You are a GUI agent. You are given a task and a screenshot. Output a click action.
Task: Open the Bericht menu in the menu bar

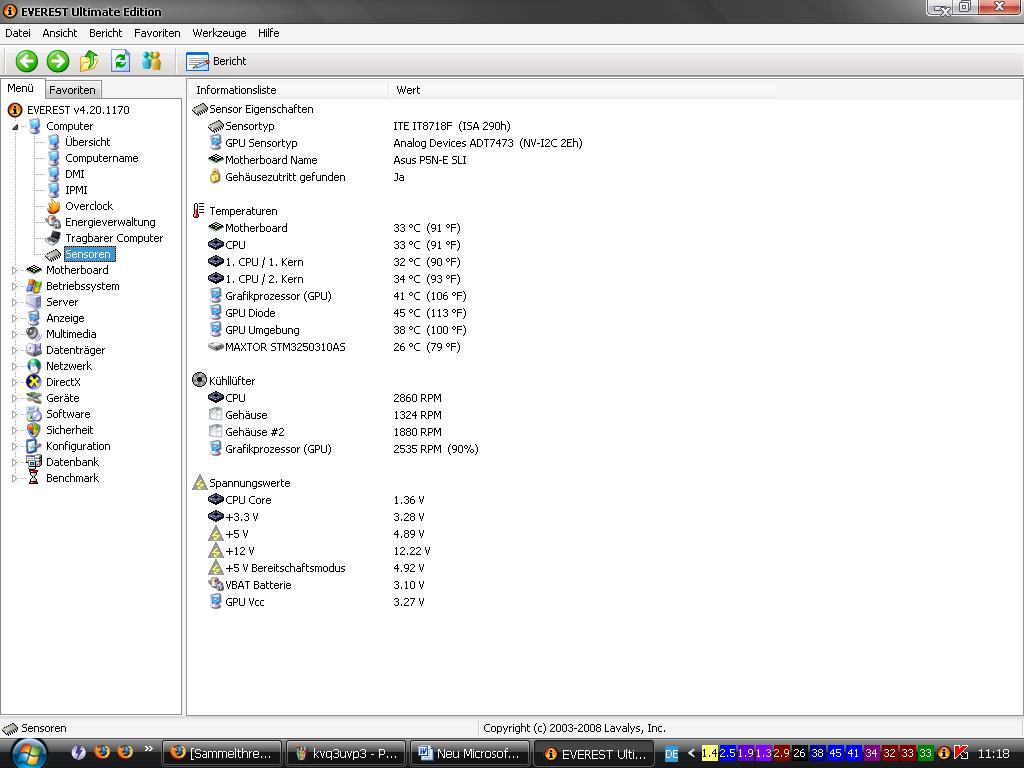tap(105, 33)
